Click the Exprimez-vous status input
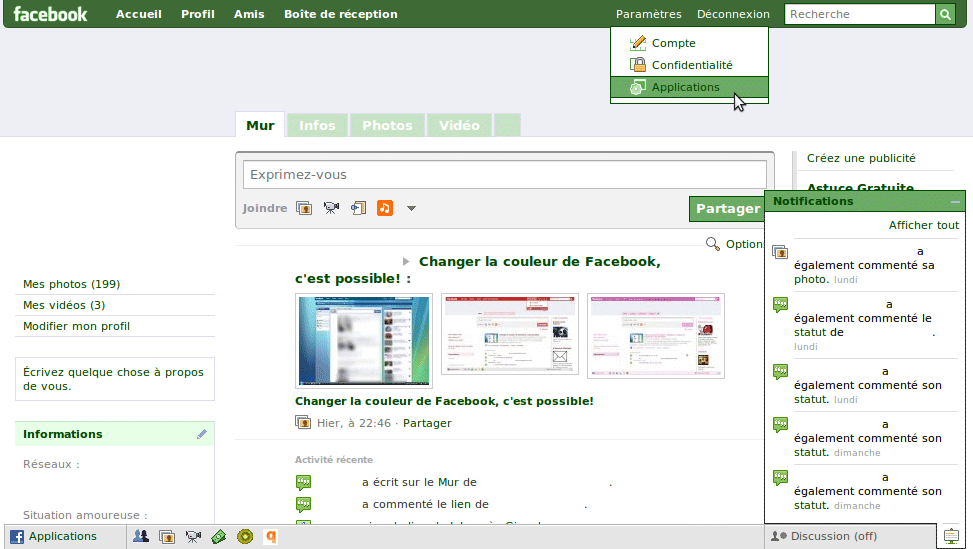 504,175
